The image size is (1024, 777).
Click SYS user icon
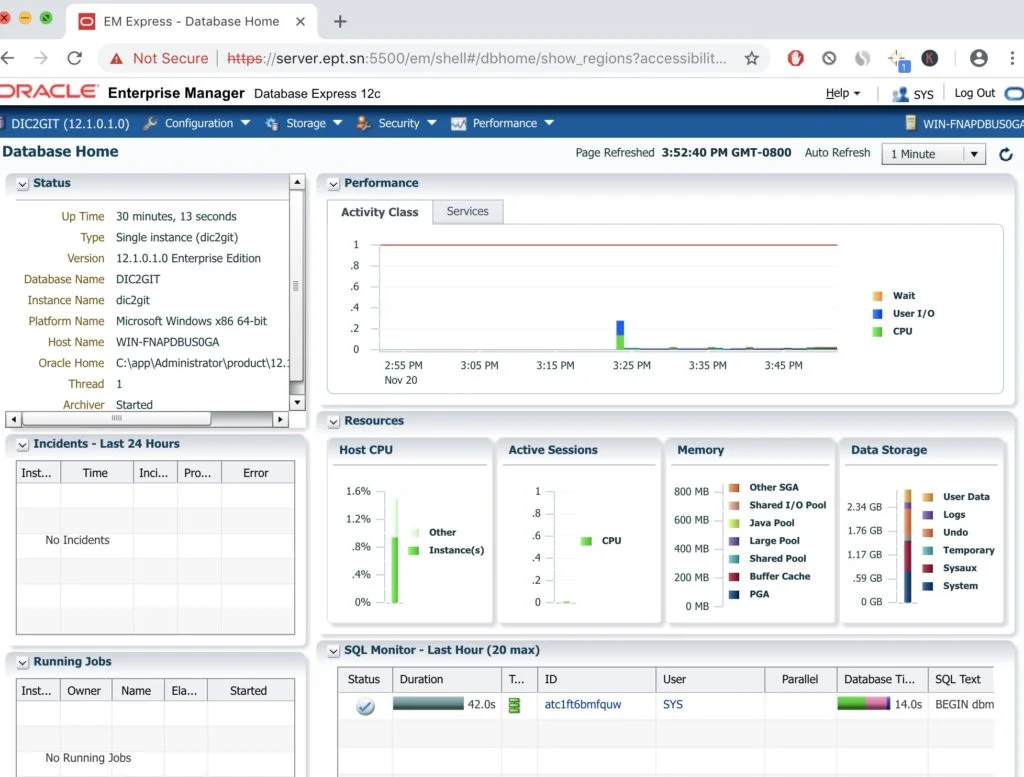[x=900, y=94]
